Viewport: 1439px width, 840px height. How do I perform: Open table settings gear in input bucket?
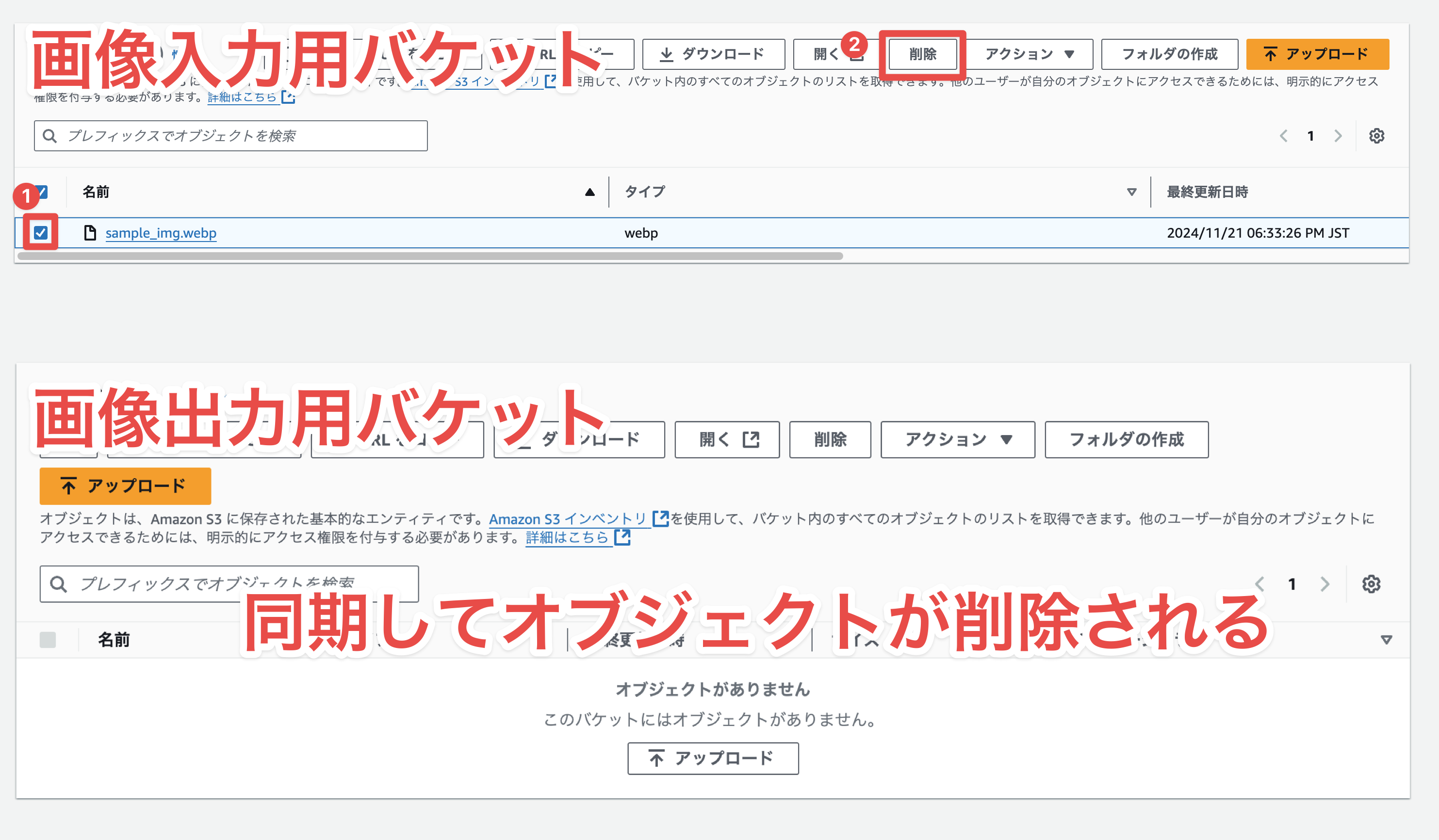(x=1377, y=136)
